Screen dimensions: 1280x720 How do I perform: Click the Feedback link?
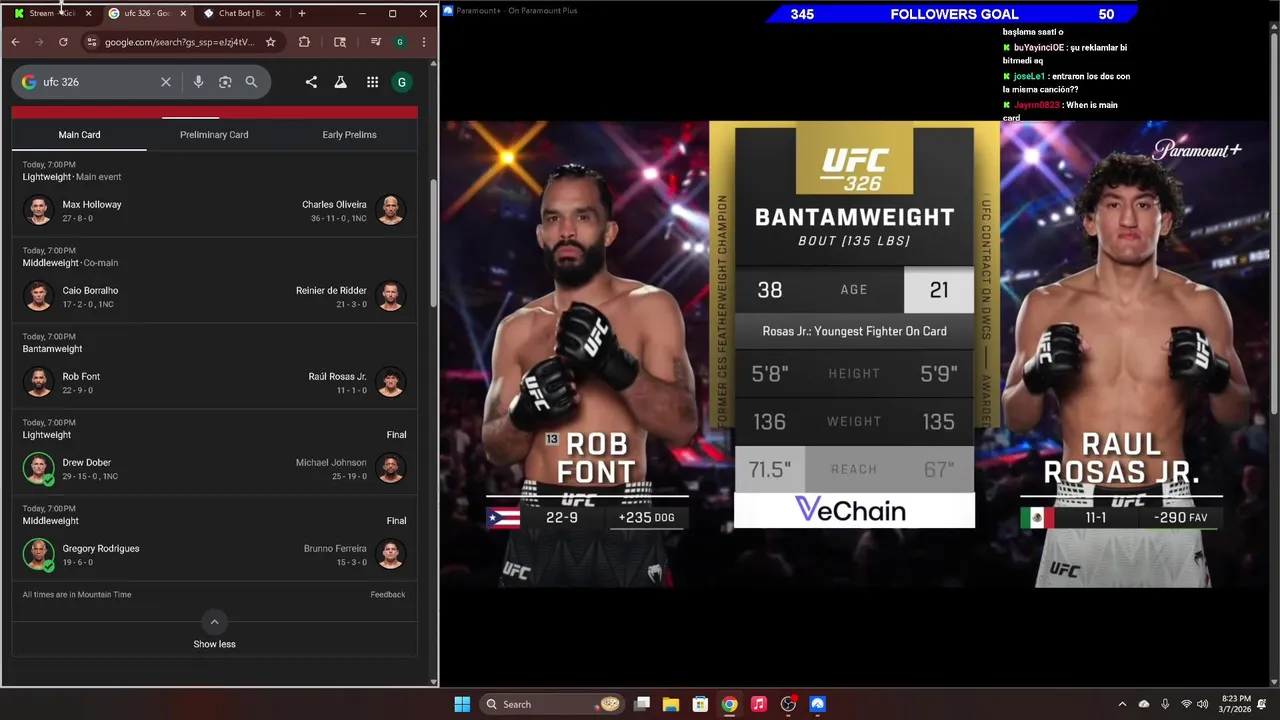[388, 595]
